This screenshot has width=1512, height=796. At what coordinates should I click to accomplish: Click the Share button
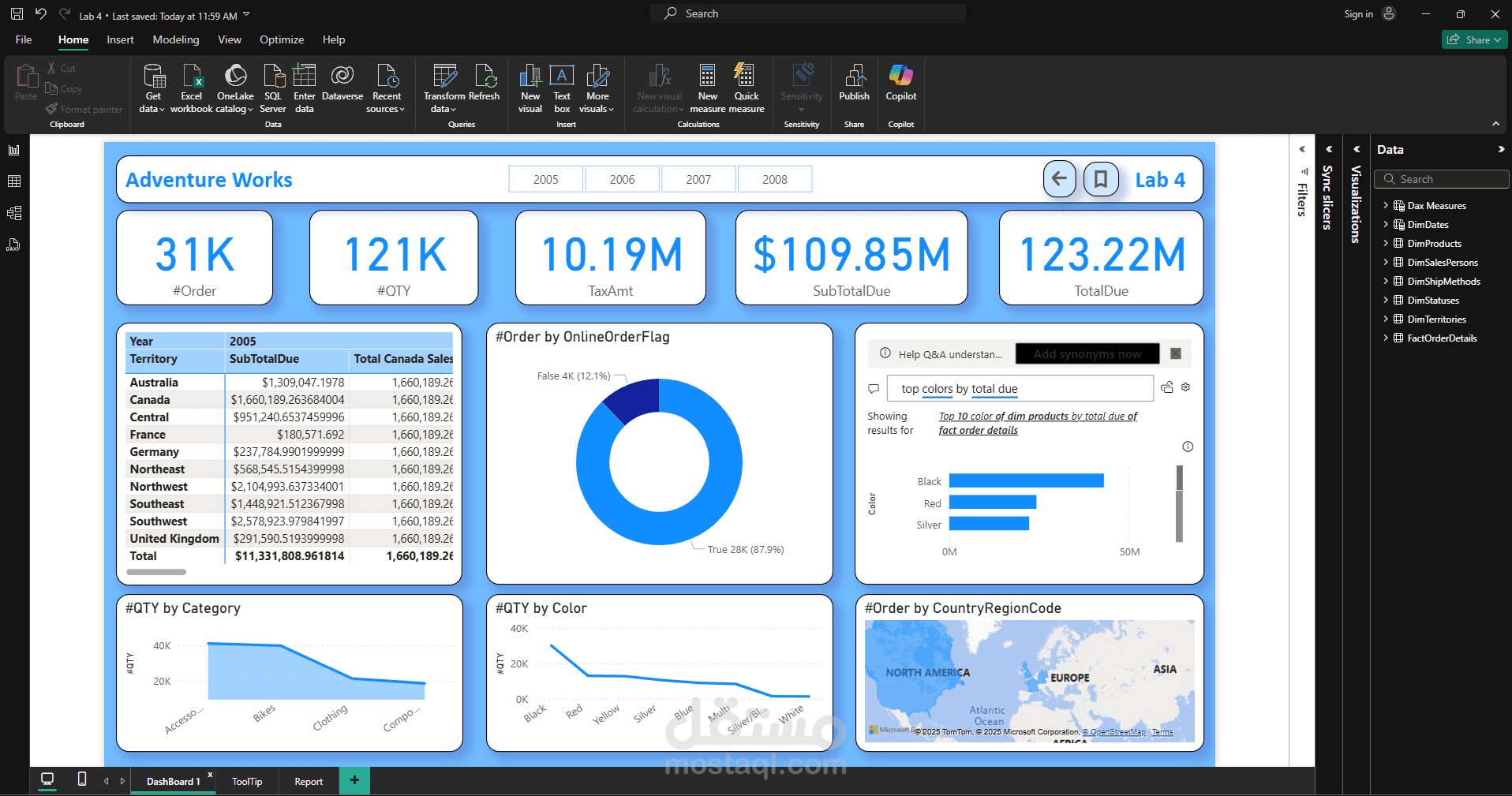1474,39
